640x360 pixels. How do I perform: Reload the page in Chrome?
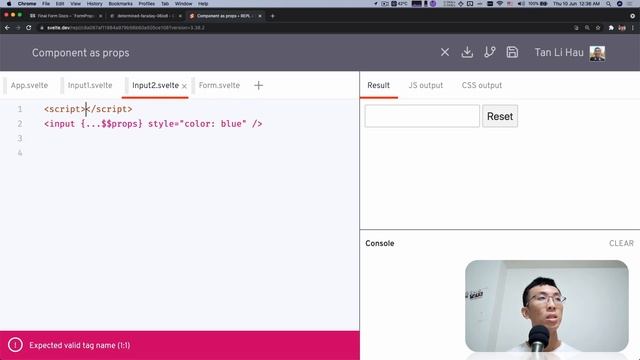tap(29, 28)
